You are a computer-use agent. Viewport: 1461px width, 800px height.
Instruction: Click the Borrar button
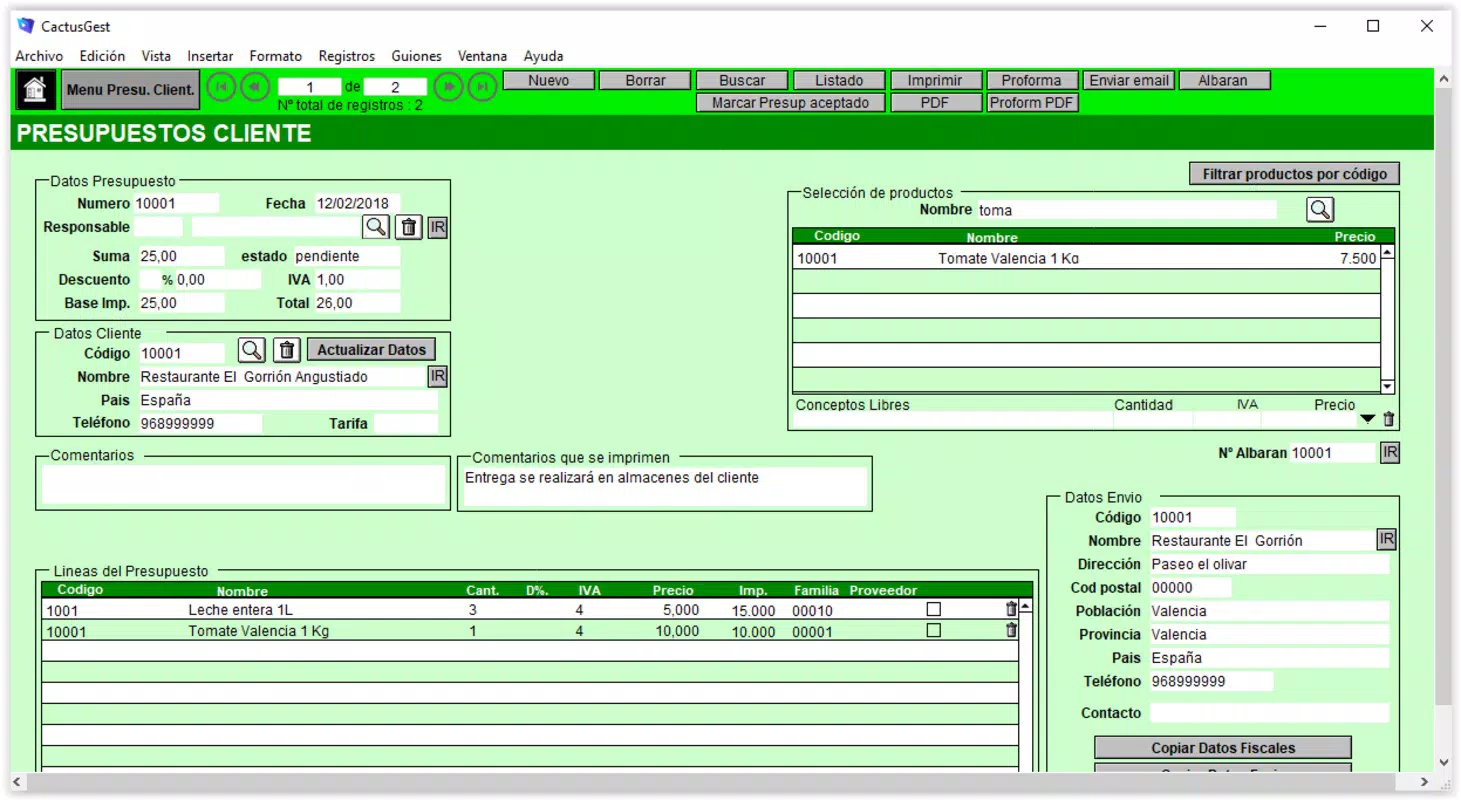(x=645, y=80)
